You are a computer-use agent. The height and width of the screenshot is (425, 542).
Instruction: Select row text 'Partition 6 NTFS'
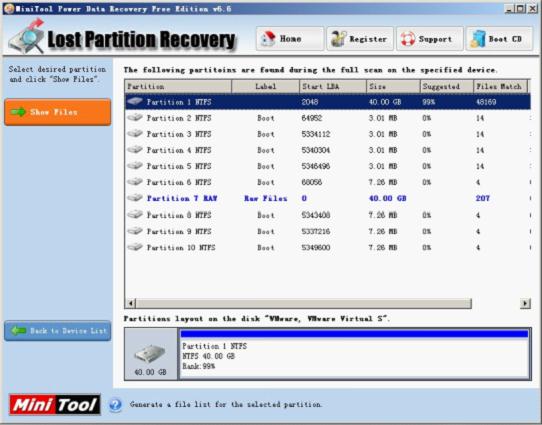(179, 182)
